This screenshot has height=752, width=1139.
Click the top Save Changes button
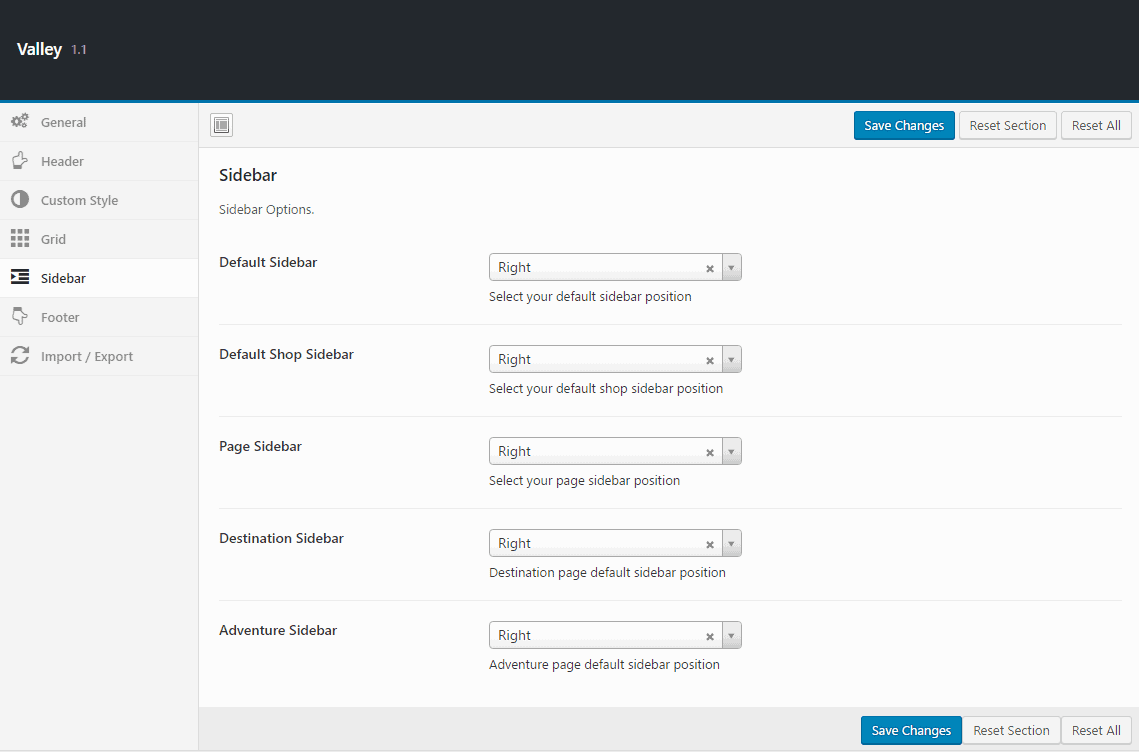point(904,125)
